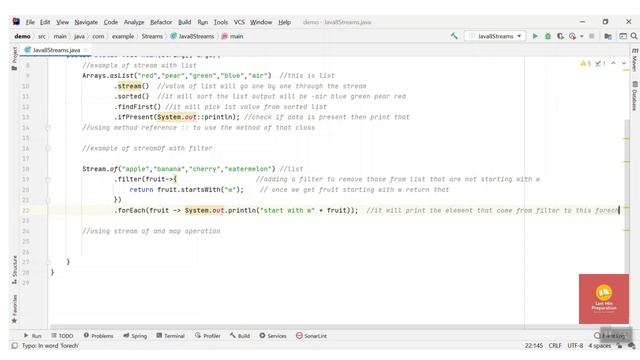This screenshot has width=640, height=360.
Task: Click the Run Anything window icon
Action: 623,36
